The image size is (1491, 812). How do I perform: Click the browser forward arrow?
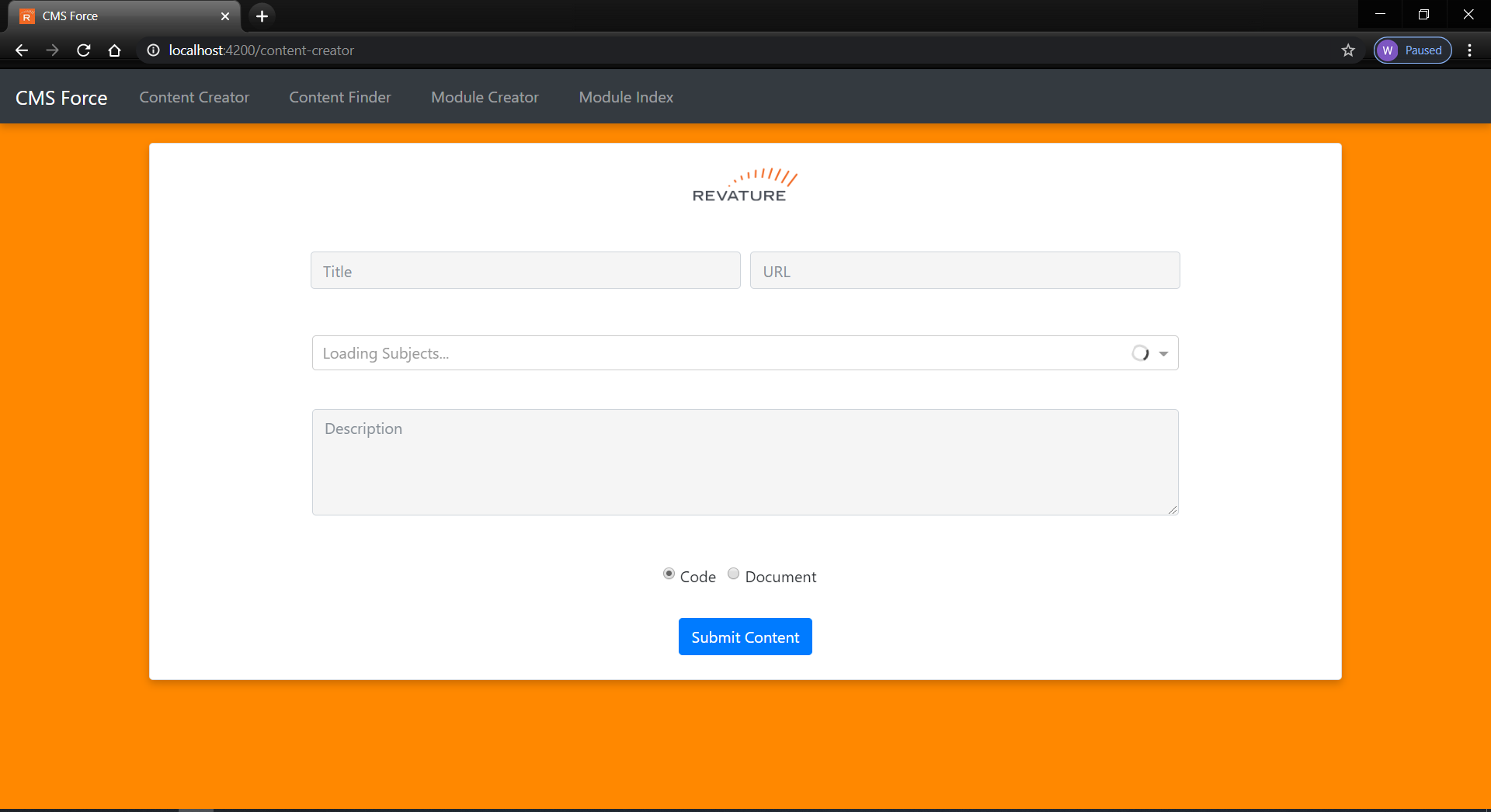[52, 50]
